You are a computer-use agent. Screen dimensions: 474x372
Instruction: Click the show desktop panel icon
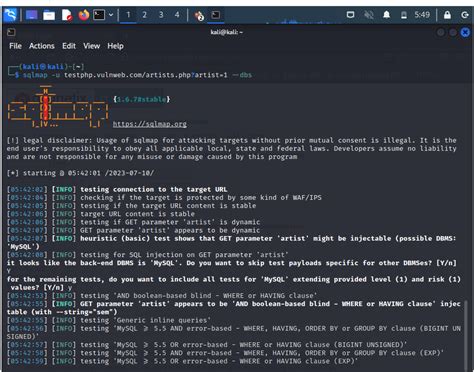point(32,15)
